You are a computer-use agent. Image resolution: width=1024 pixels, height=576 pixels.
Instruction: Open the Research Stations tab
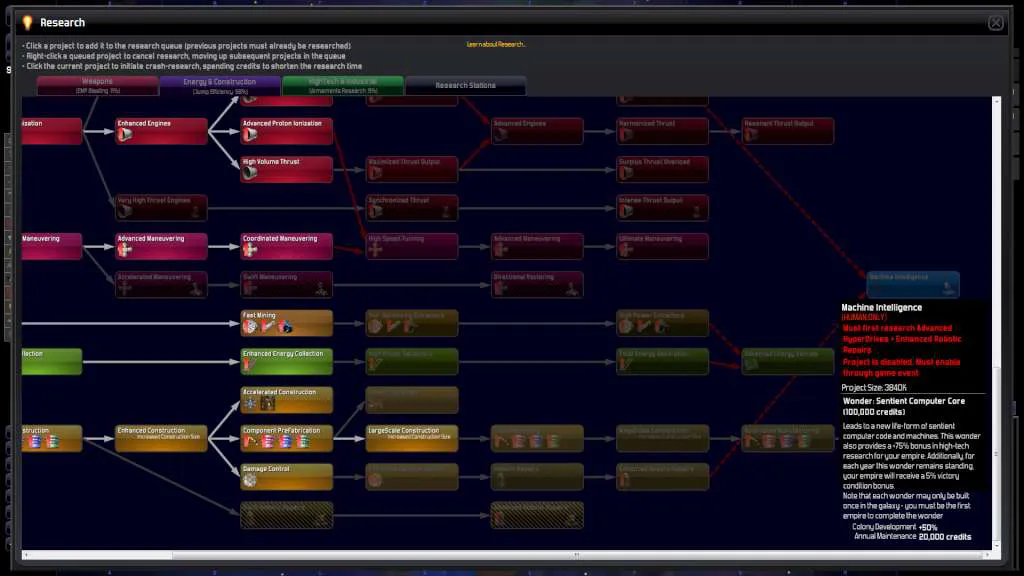pos(466,86)
